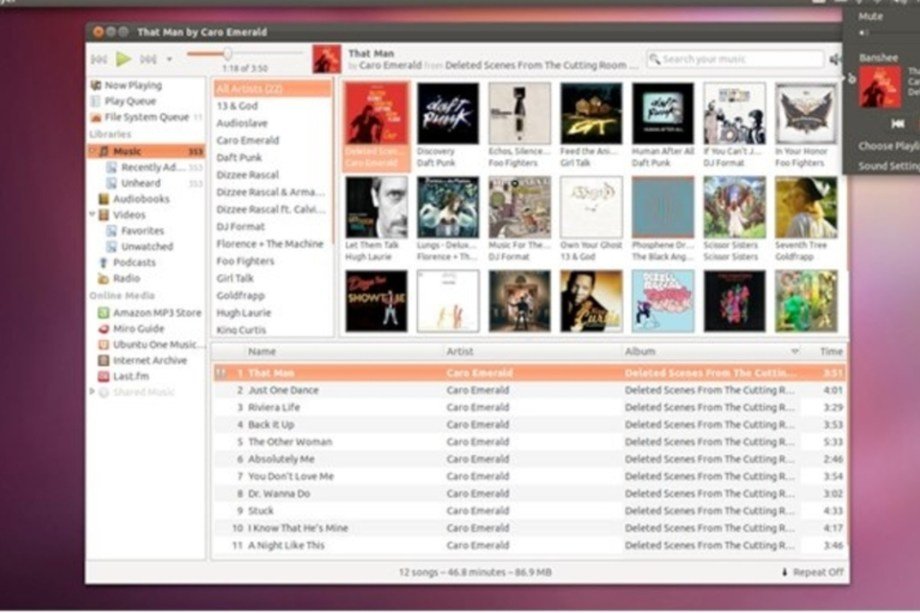Select the track Riviera Life
The height and width of the screenshot is (613, 920).
pos(529,407)
